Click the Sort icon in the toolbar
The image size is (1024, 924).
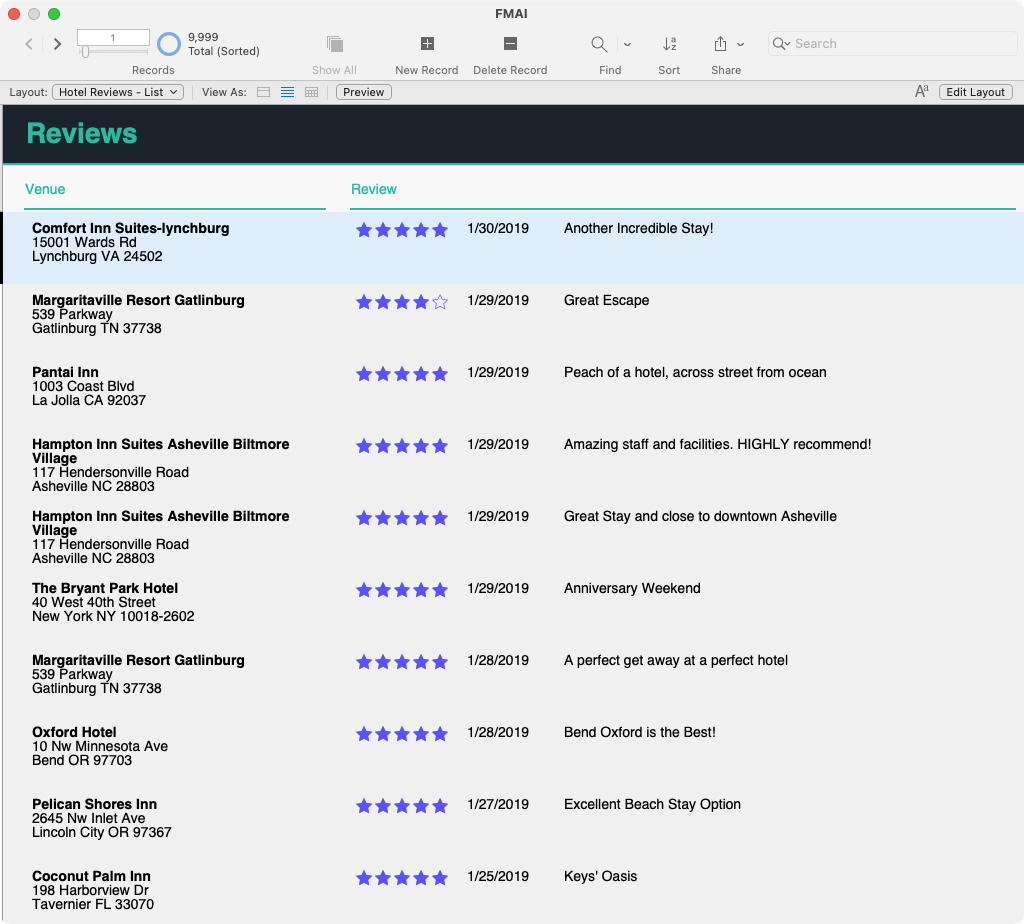(x=669, y=43)
